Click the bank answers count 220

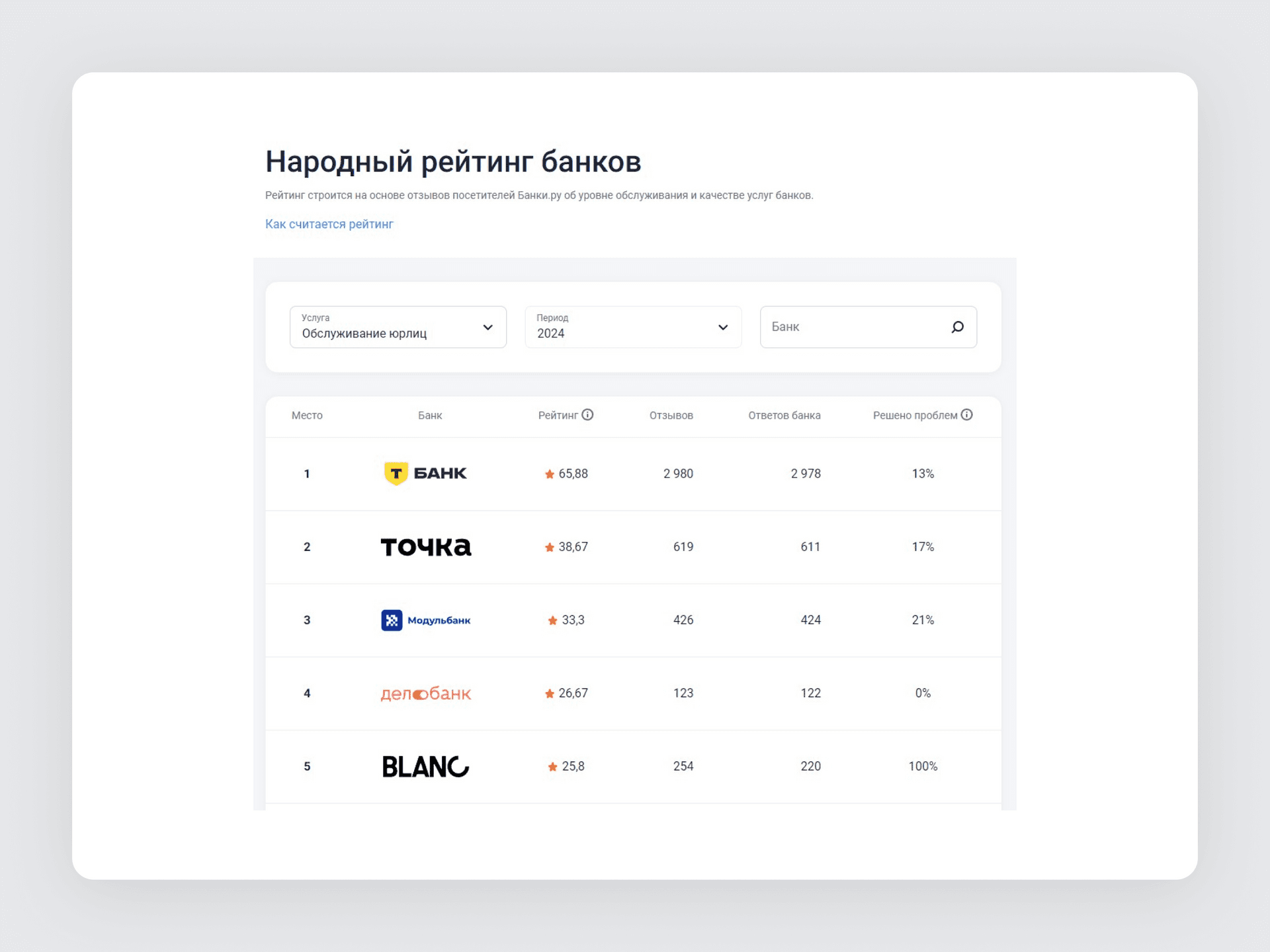pos(810,766)
